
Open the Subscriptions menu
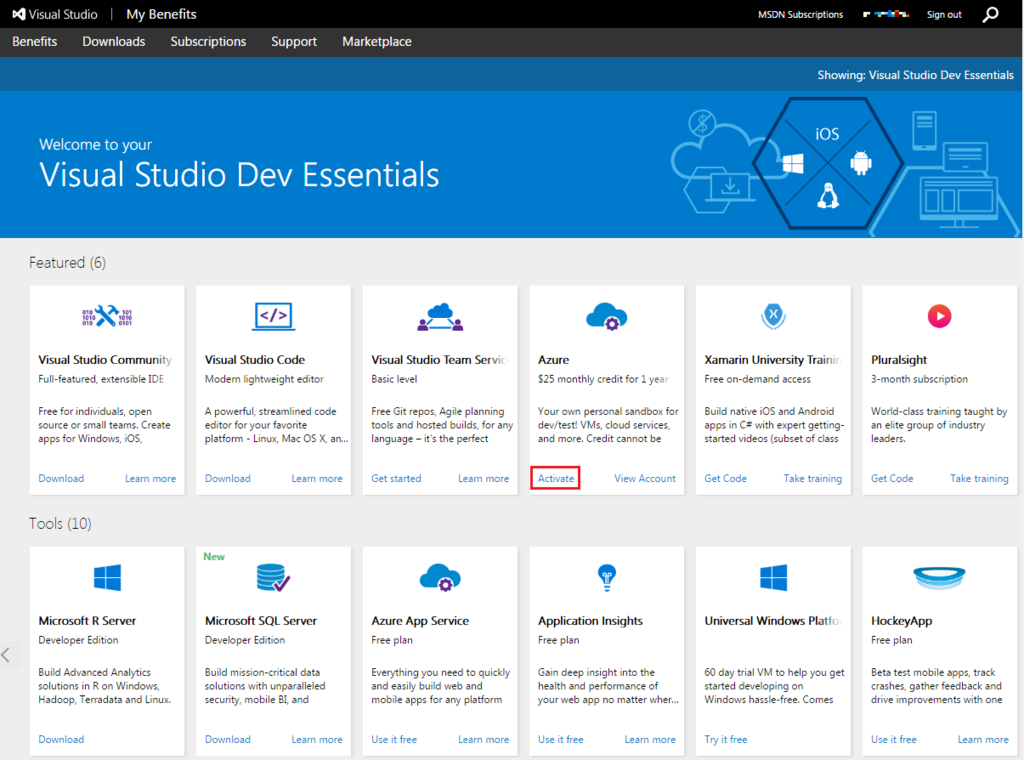coord(208,42)
